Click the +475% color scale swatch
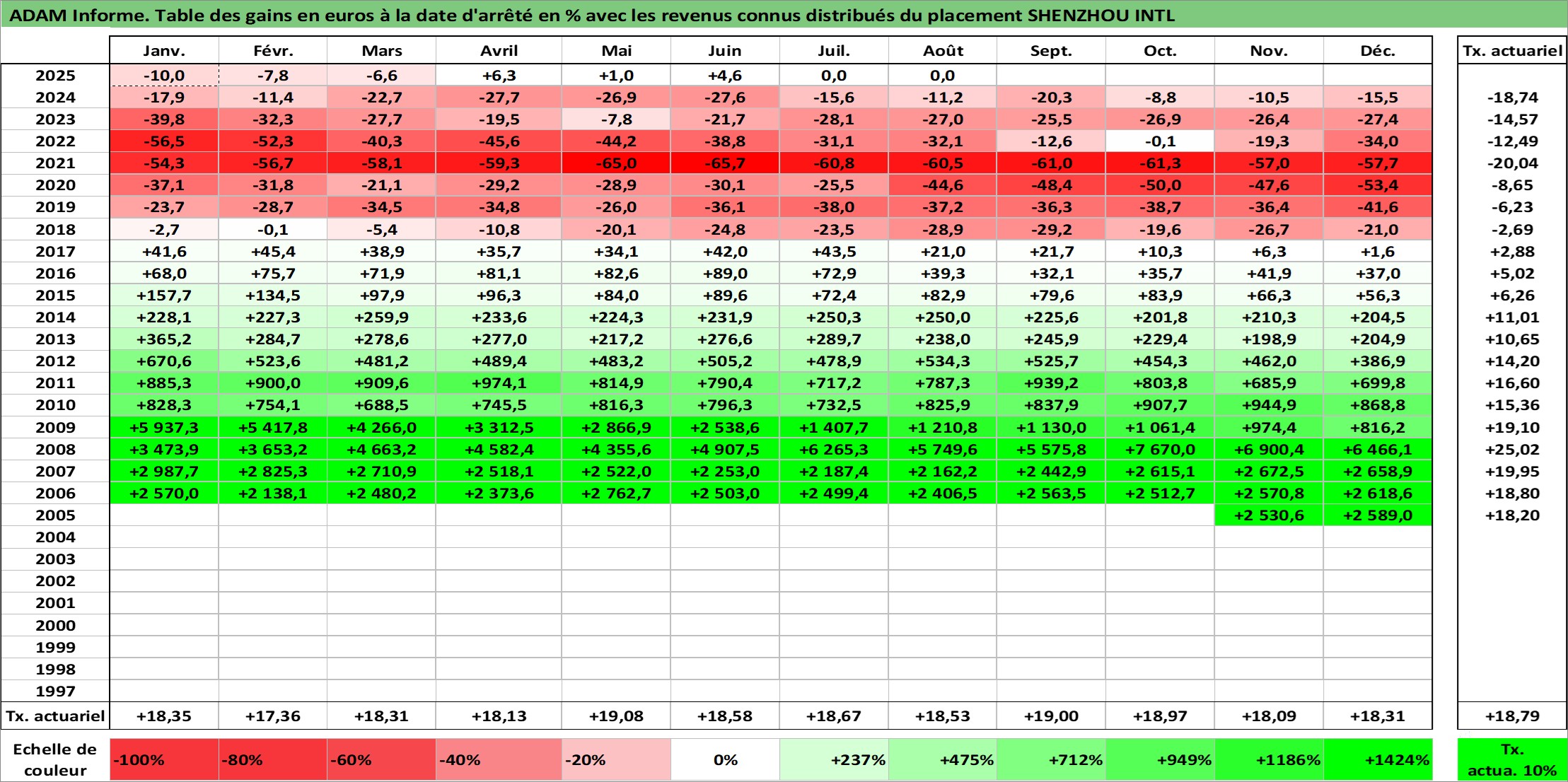Image resolution: width=1568 pixels, height=782 pixels. click(x=943, y=760)
